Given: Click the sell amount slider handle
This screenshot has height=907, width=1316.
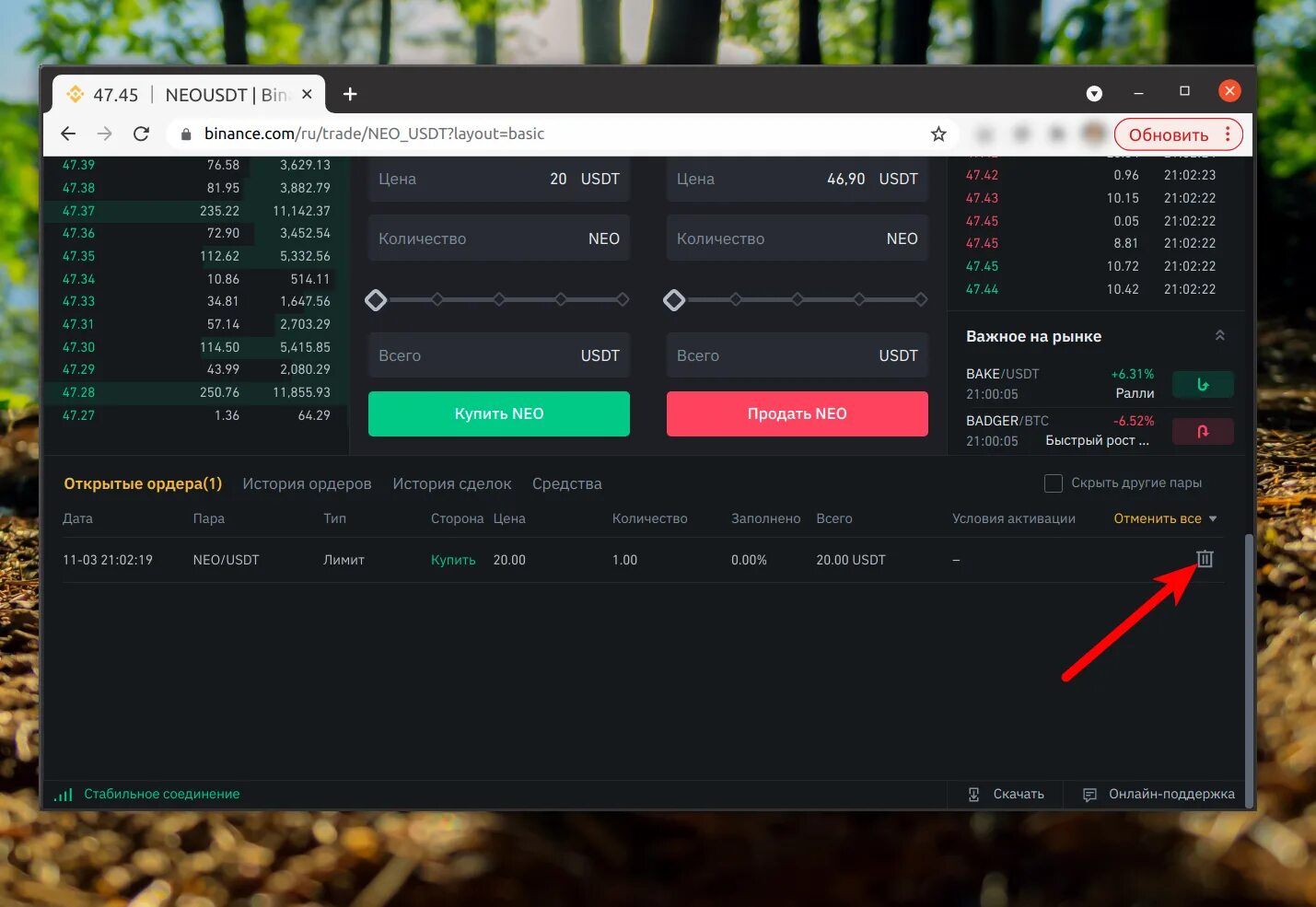Looking at the screenshot, I should 674,300.
